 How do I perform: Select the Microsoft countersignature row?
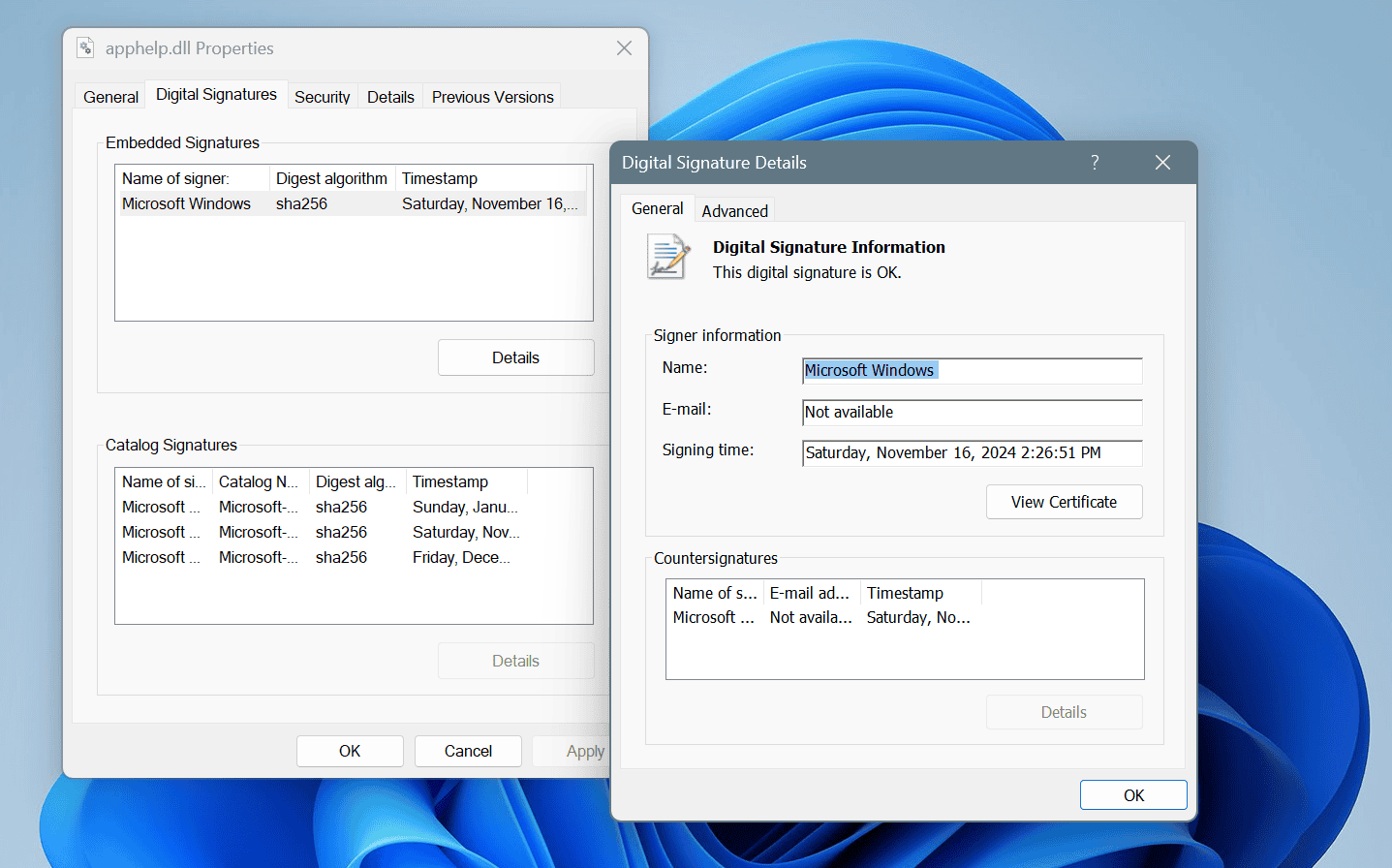(904, 617)
